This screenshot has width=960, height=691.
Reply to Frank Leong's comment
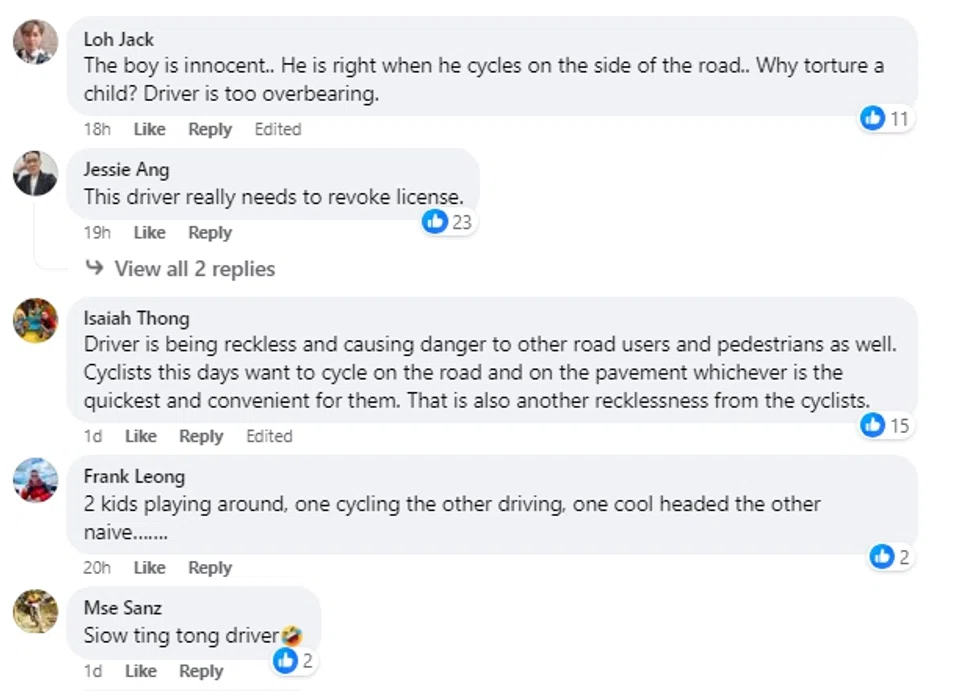coord(210,568)
